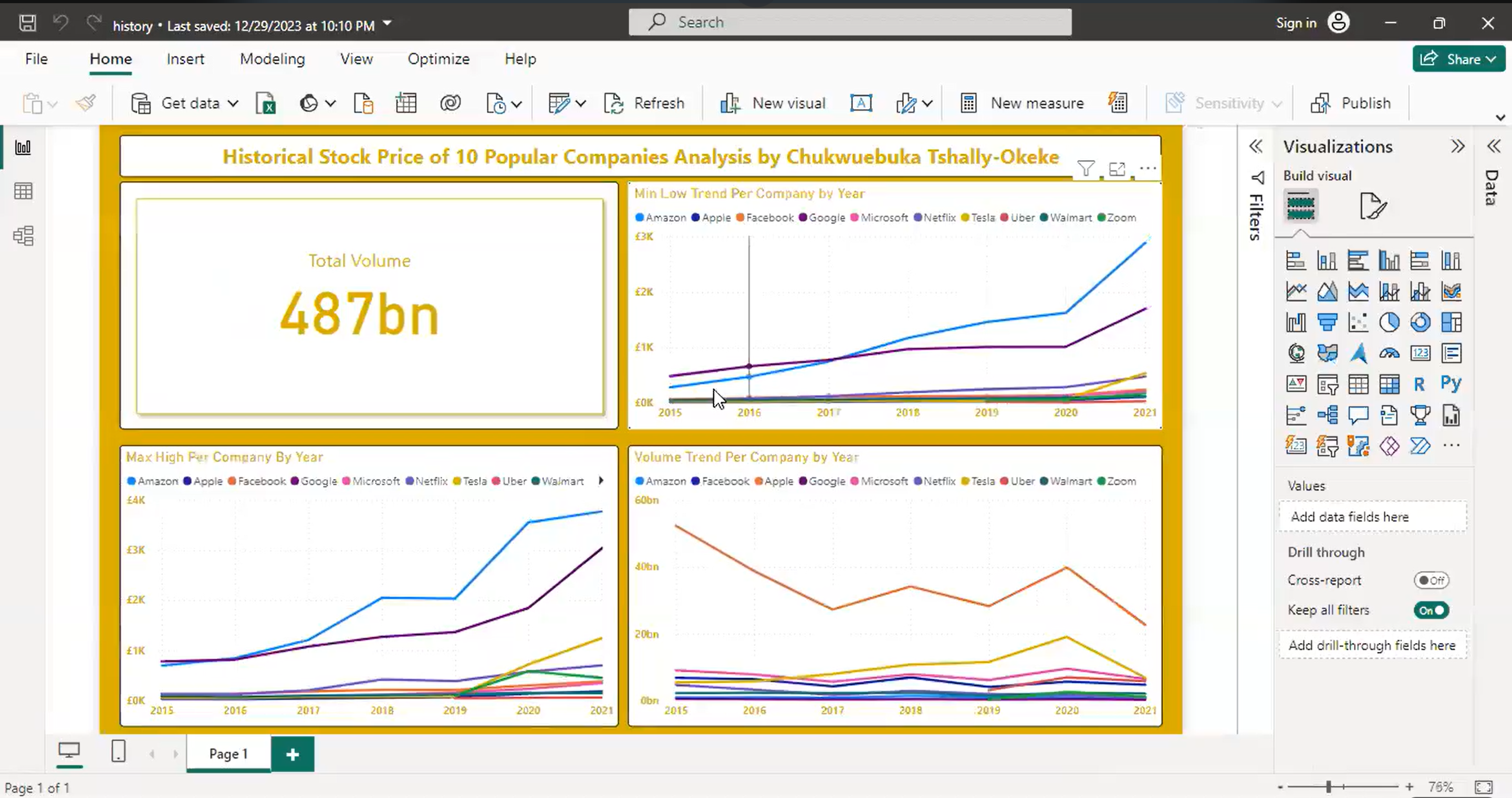Adjust the zoom slider at bottom right

pos(1328,787)
